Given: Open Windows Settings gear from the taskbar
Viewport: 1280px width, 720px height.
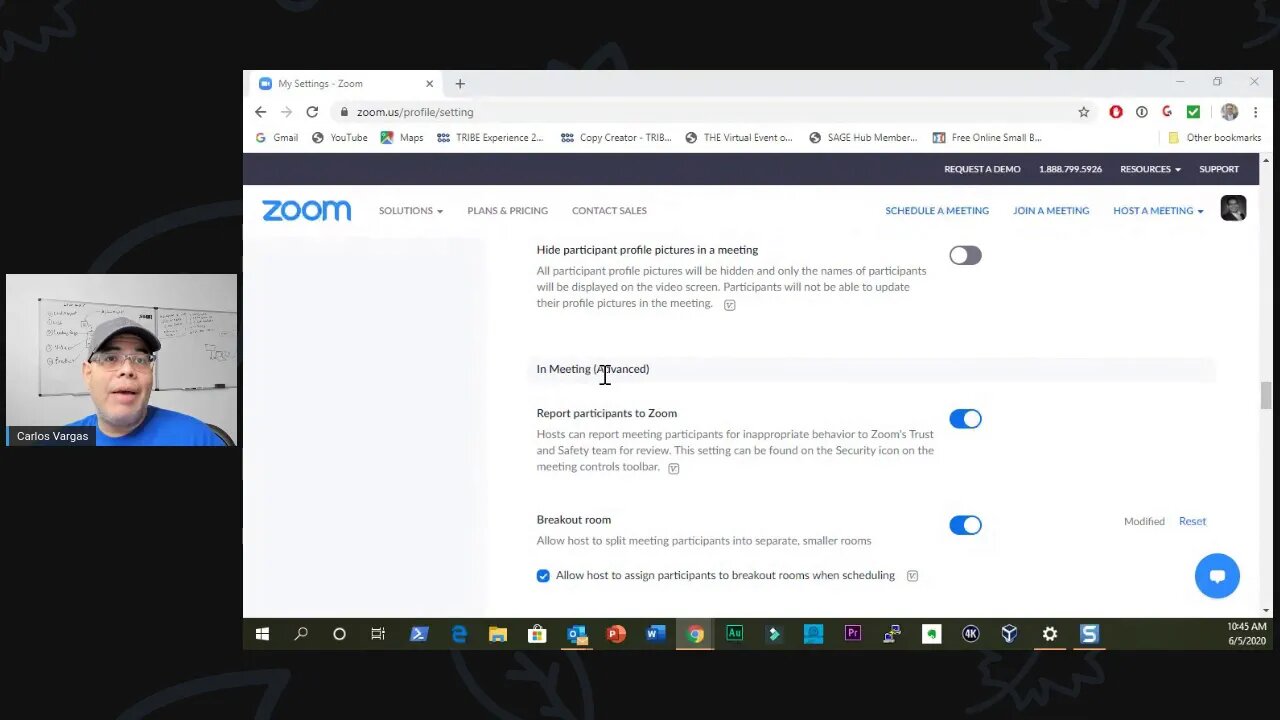Looking at the screenshot, I should 1049,634.
